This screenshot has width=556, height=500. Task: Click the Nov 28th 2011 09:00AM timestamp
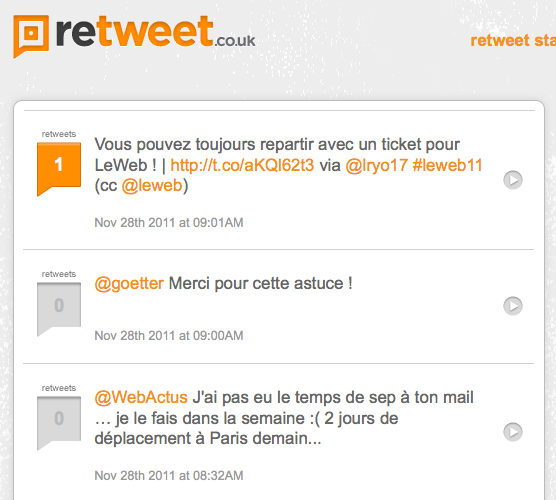click(x=169, y=335)
